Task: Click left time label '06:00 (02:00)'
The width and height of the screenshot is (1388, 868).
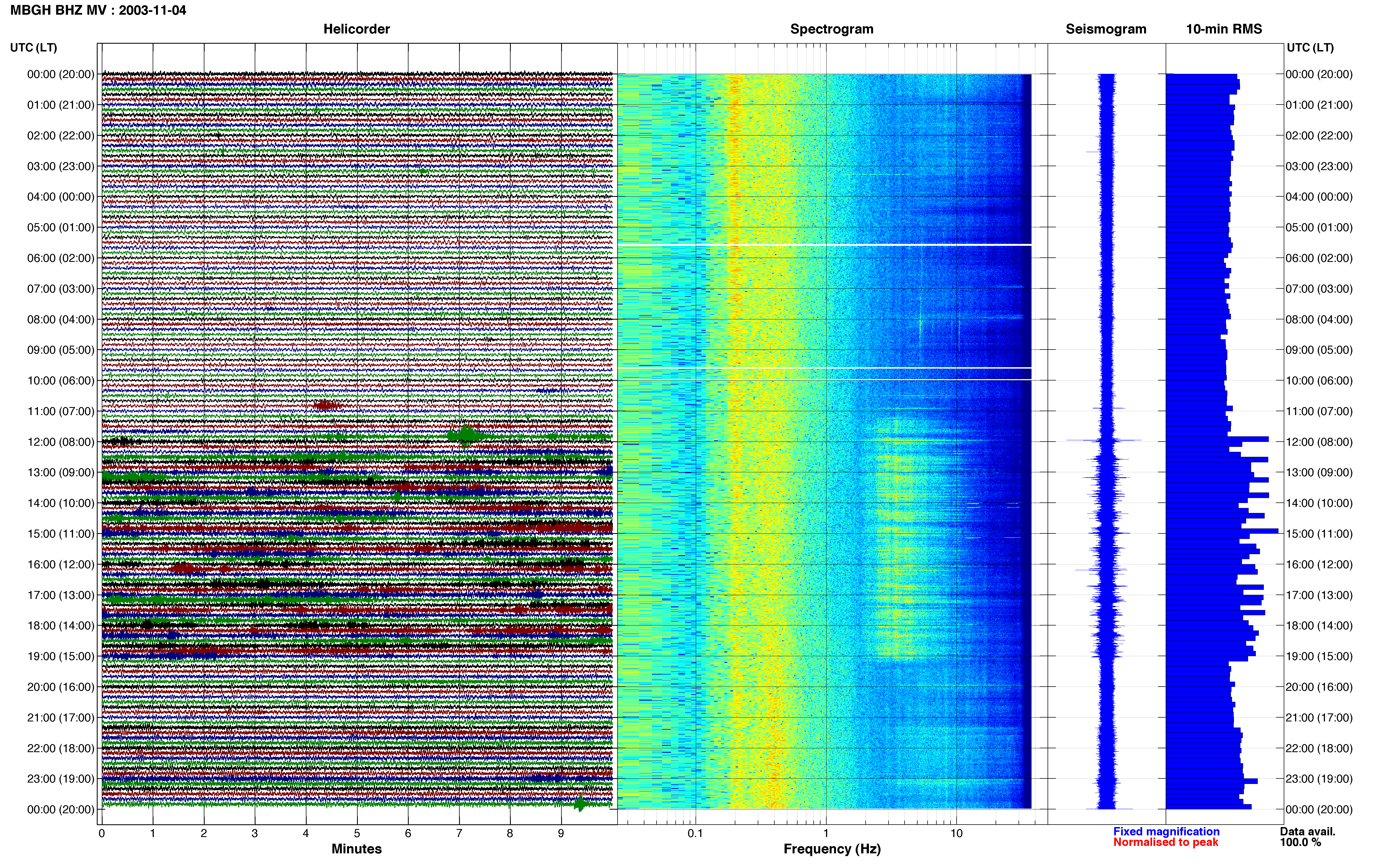Action: 61,258
